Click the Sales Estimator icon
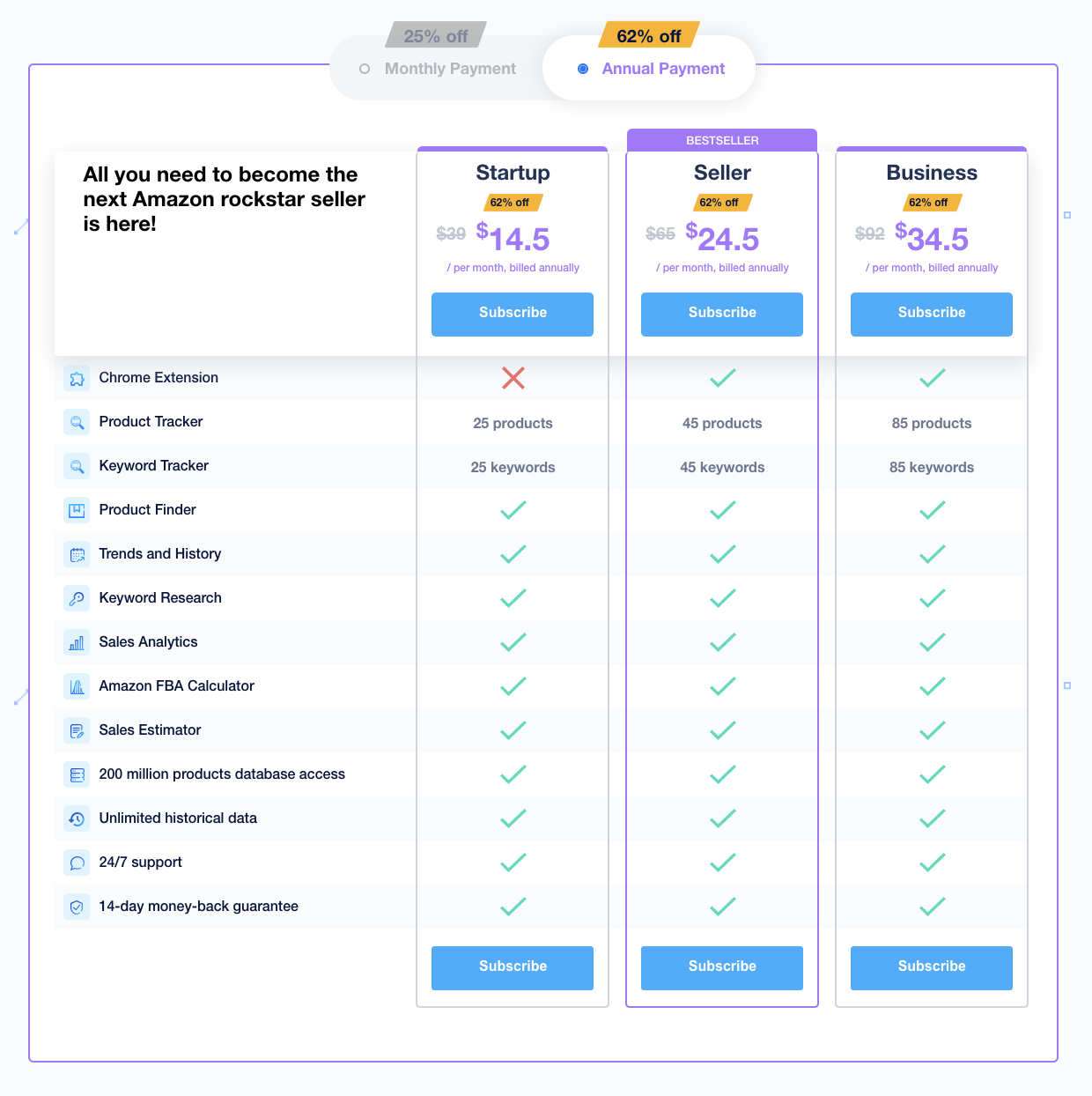The image size is (1092, 1096). pos(77,730)
